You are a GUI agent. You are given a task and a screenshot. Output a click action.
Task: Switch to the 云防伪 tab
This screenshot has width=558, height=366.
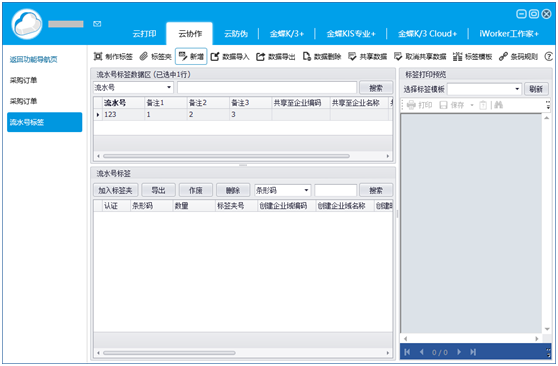(236, 34)
